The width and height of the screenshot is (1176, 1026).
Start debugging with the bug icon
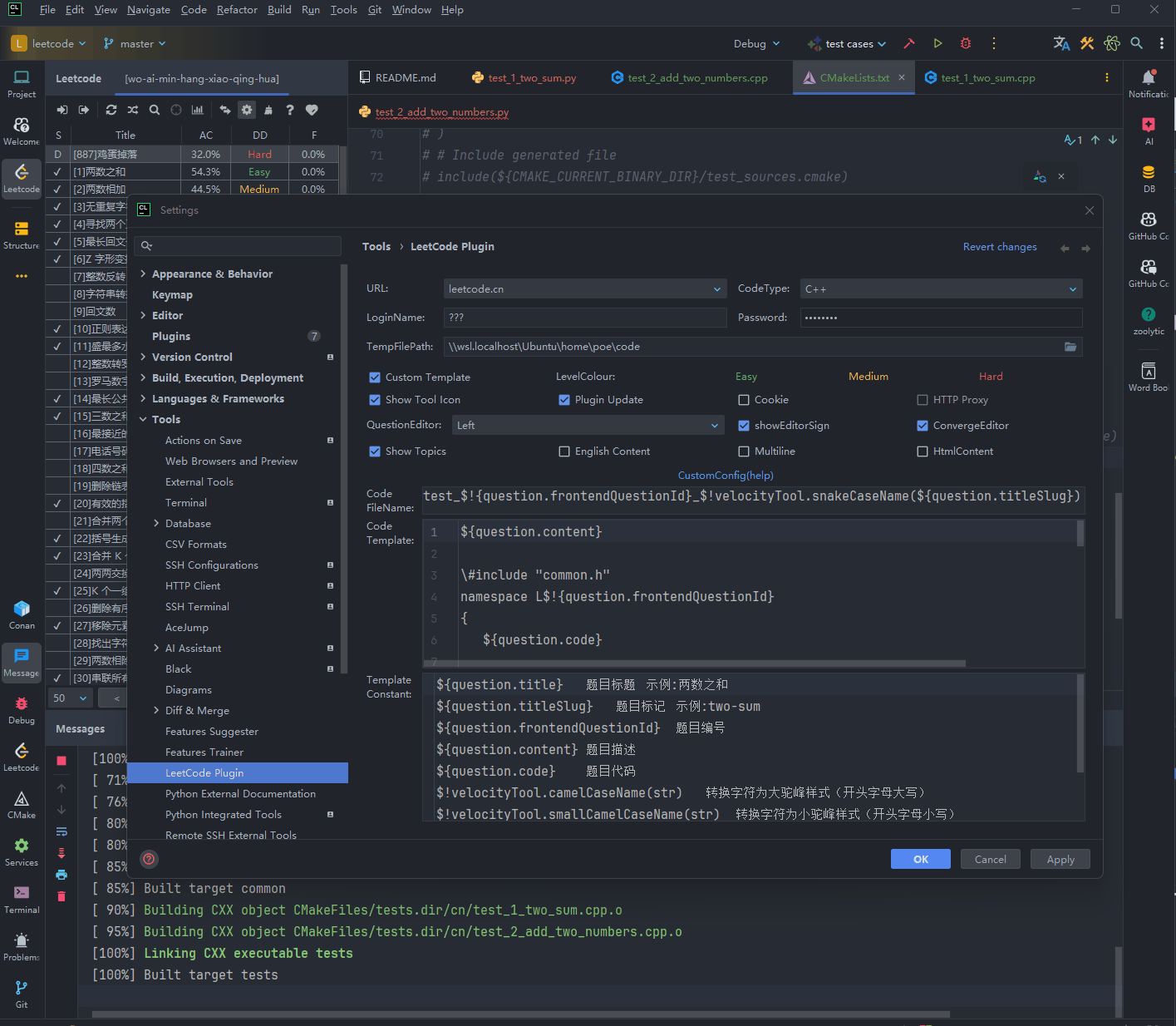[966, 43]
